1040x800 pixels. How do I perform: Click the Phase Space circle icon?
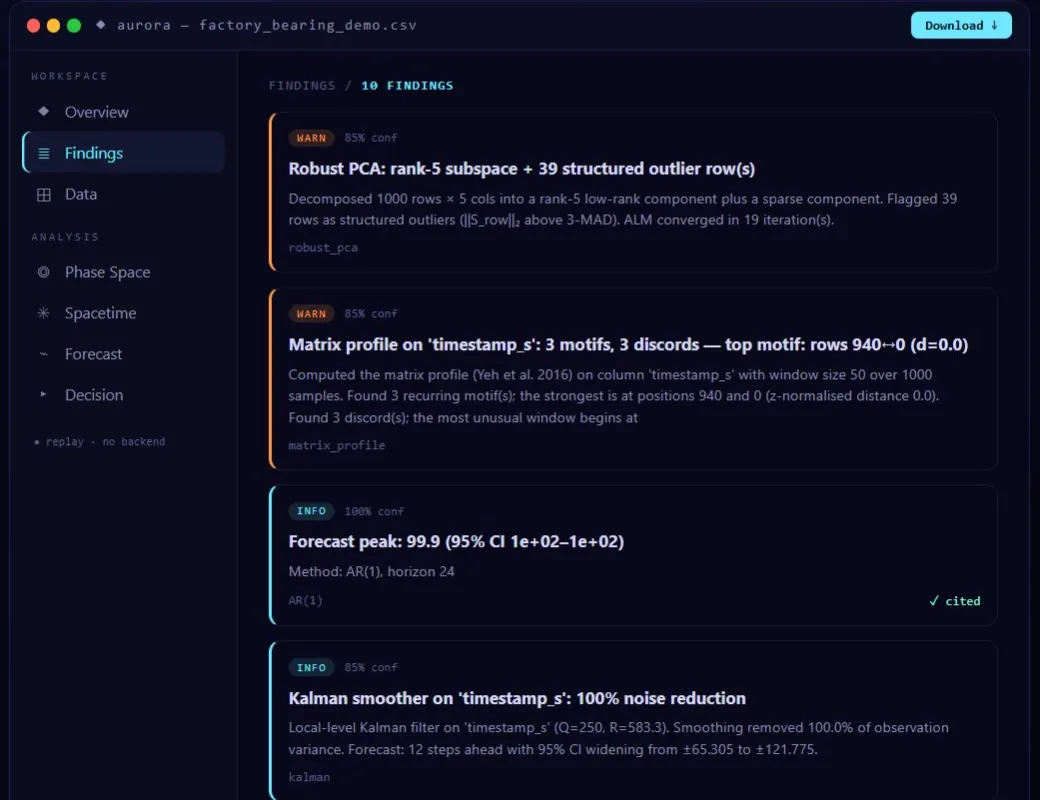click(44, 272)
